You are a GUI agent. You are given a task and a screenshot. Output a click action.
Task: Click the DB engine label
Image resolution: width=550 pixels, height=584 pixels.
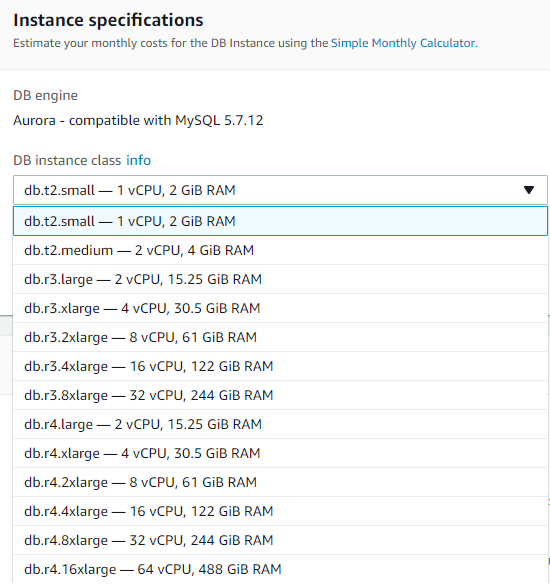[45, 96]
